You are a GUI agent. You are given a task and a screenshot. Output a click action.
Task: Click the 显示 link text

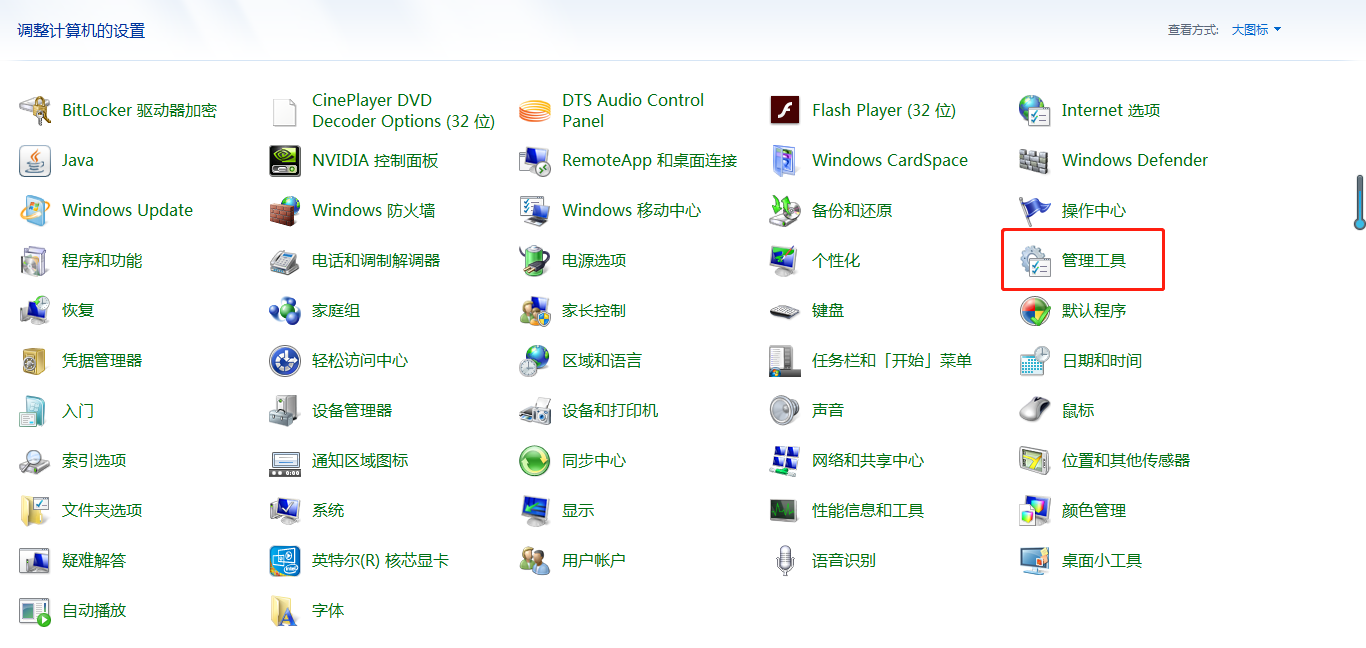[578, 510]
